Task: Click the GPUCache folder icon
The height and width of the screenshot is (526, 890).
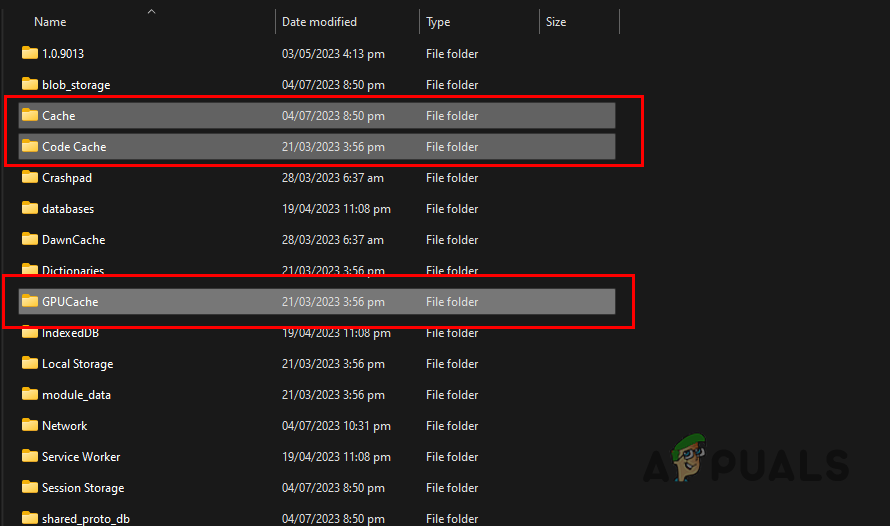Action: [x=30, y=301]
